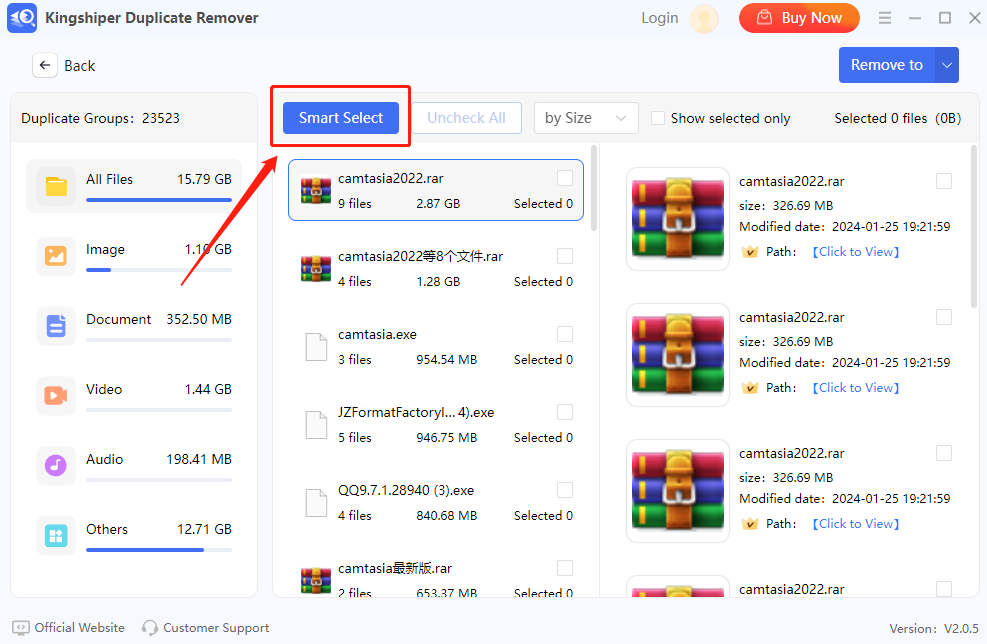Viewport: 987px width, 644px height.
Task: Check the JZFormatFactory group checkbox
Action: [565, 412]
